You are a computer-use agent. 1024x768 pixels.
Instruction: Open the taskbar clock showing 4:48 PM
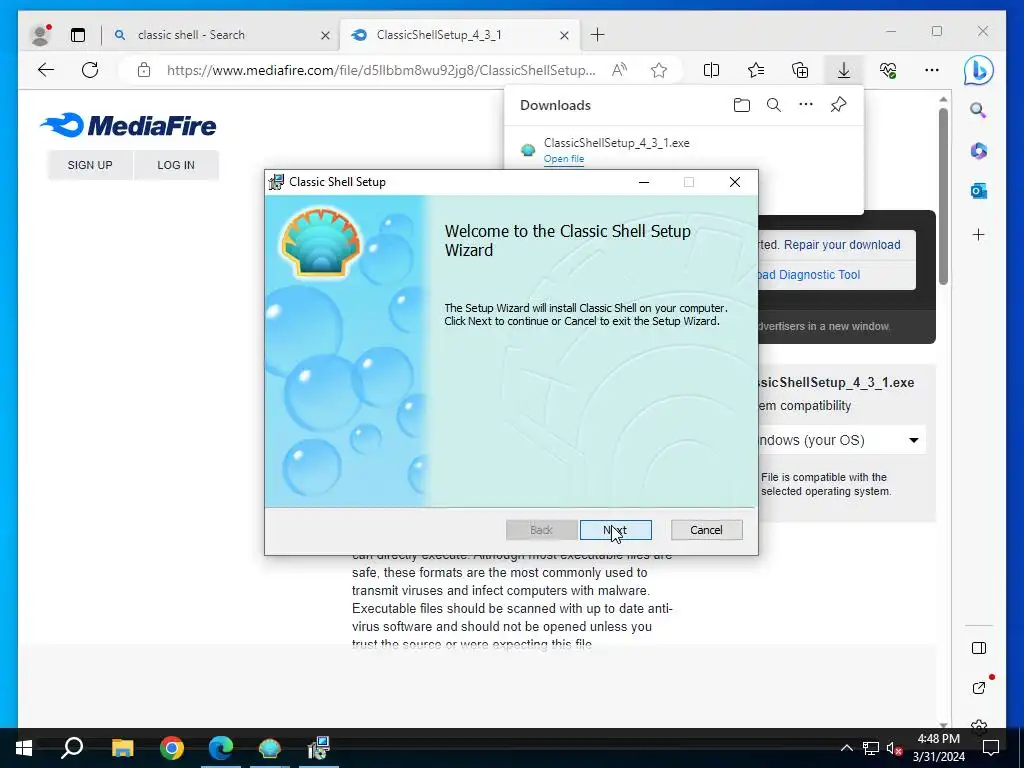(938, 748)
